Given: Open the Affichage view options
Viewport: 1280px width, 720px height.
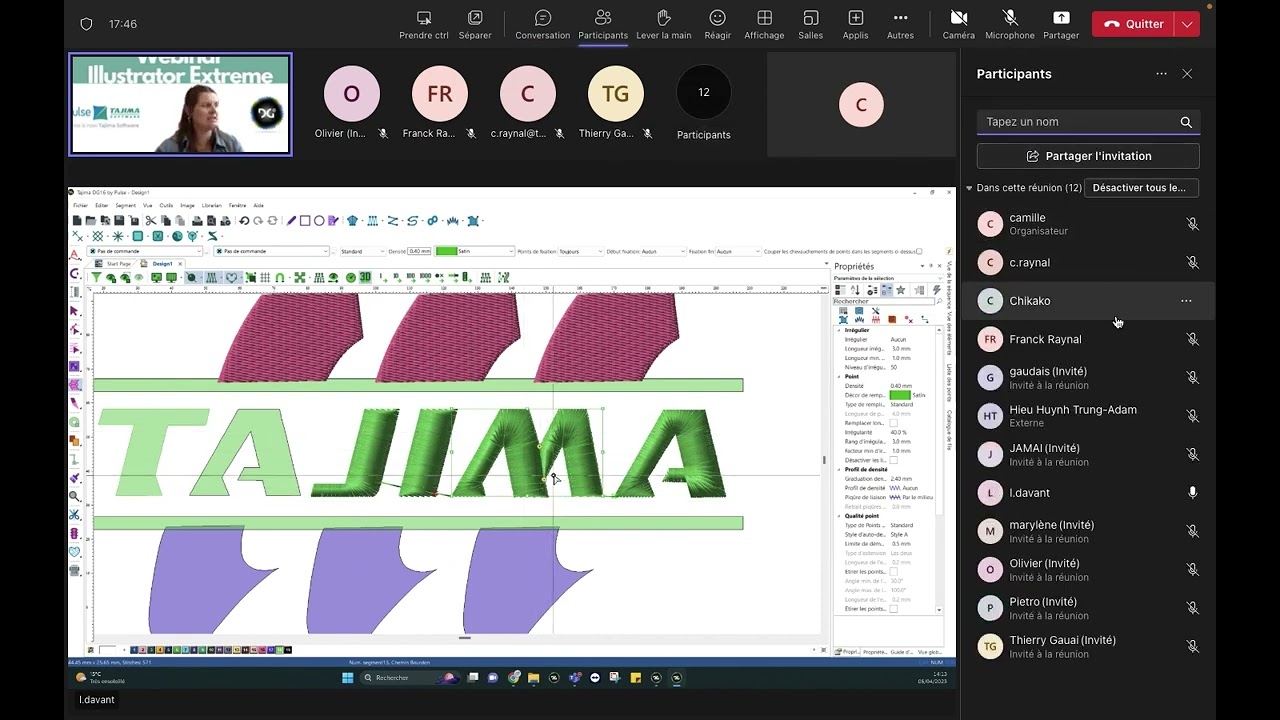Looking at the screenshot, I should [764, 24].
